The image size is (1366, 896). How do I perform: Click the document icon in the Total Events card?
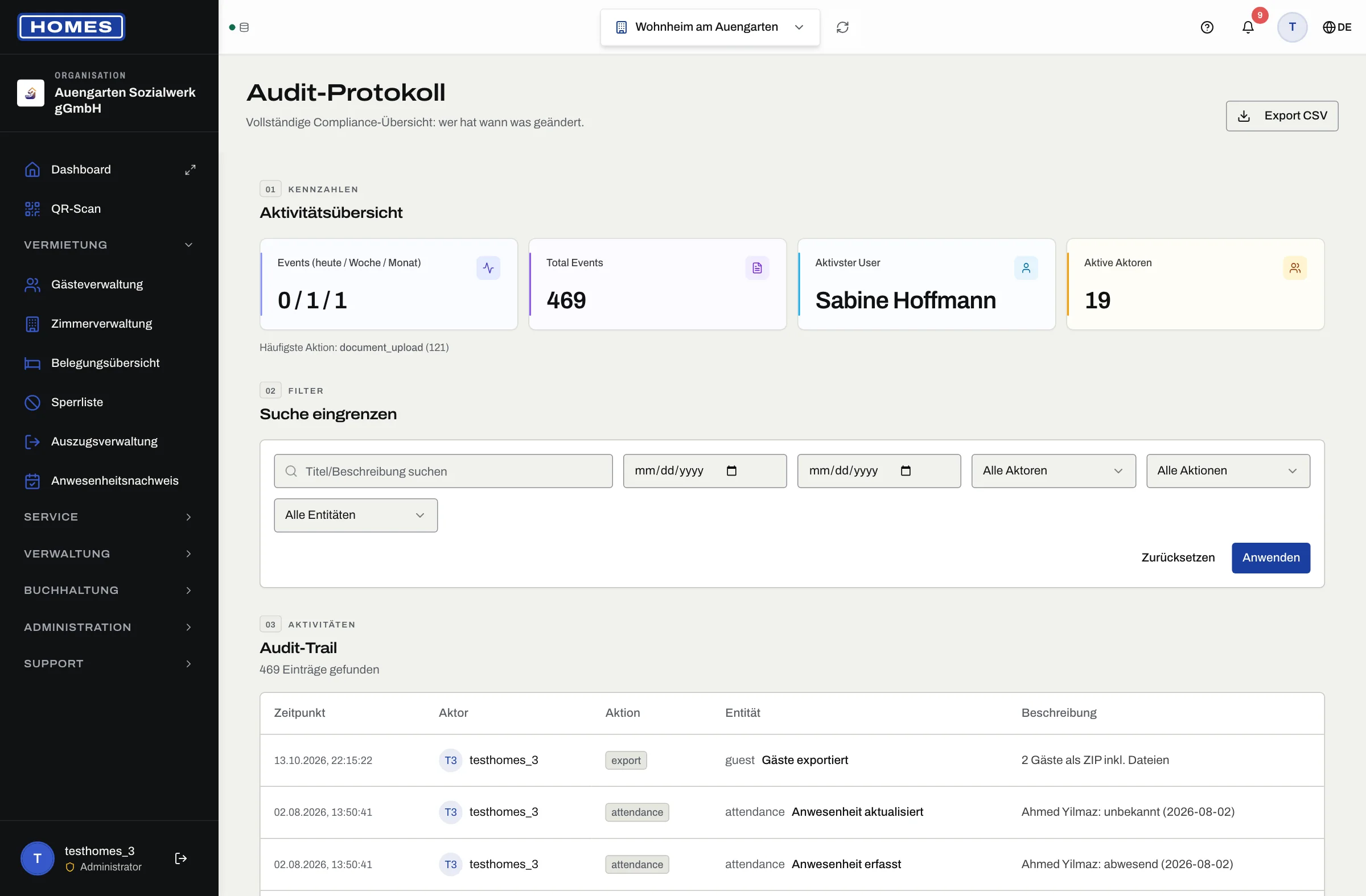coord(756,268)
